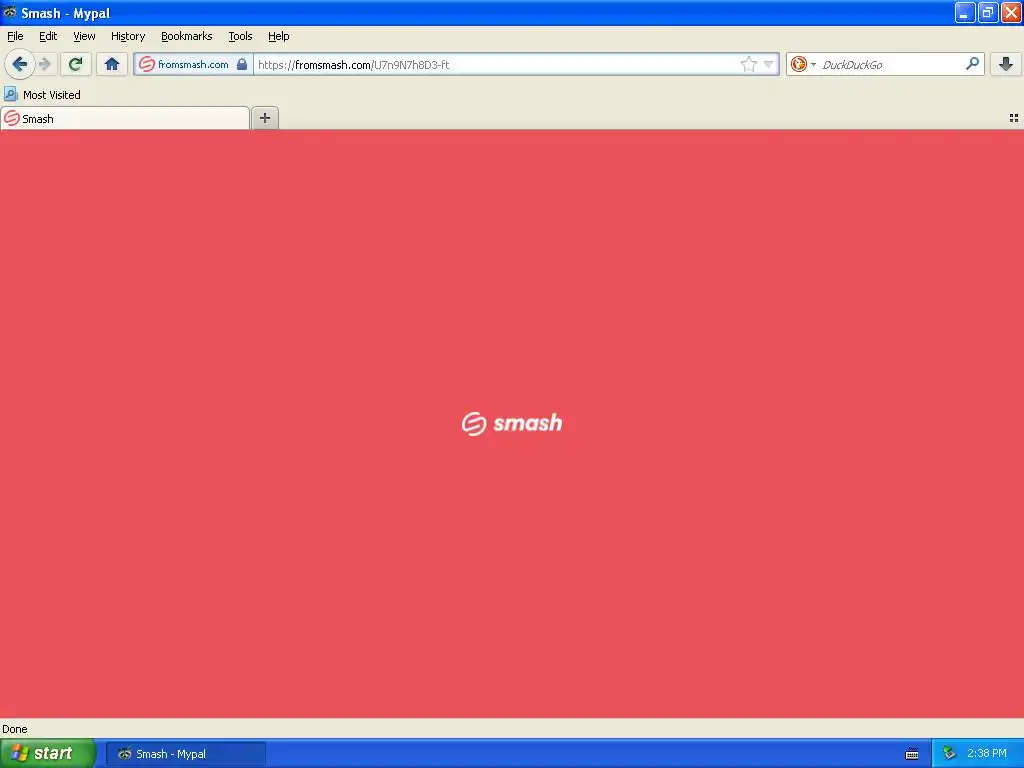The height and width of the screenshot is (768, 1024).
Task: Close the Mypal browser window
Action: tap(1011, 12)
